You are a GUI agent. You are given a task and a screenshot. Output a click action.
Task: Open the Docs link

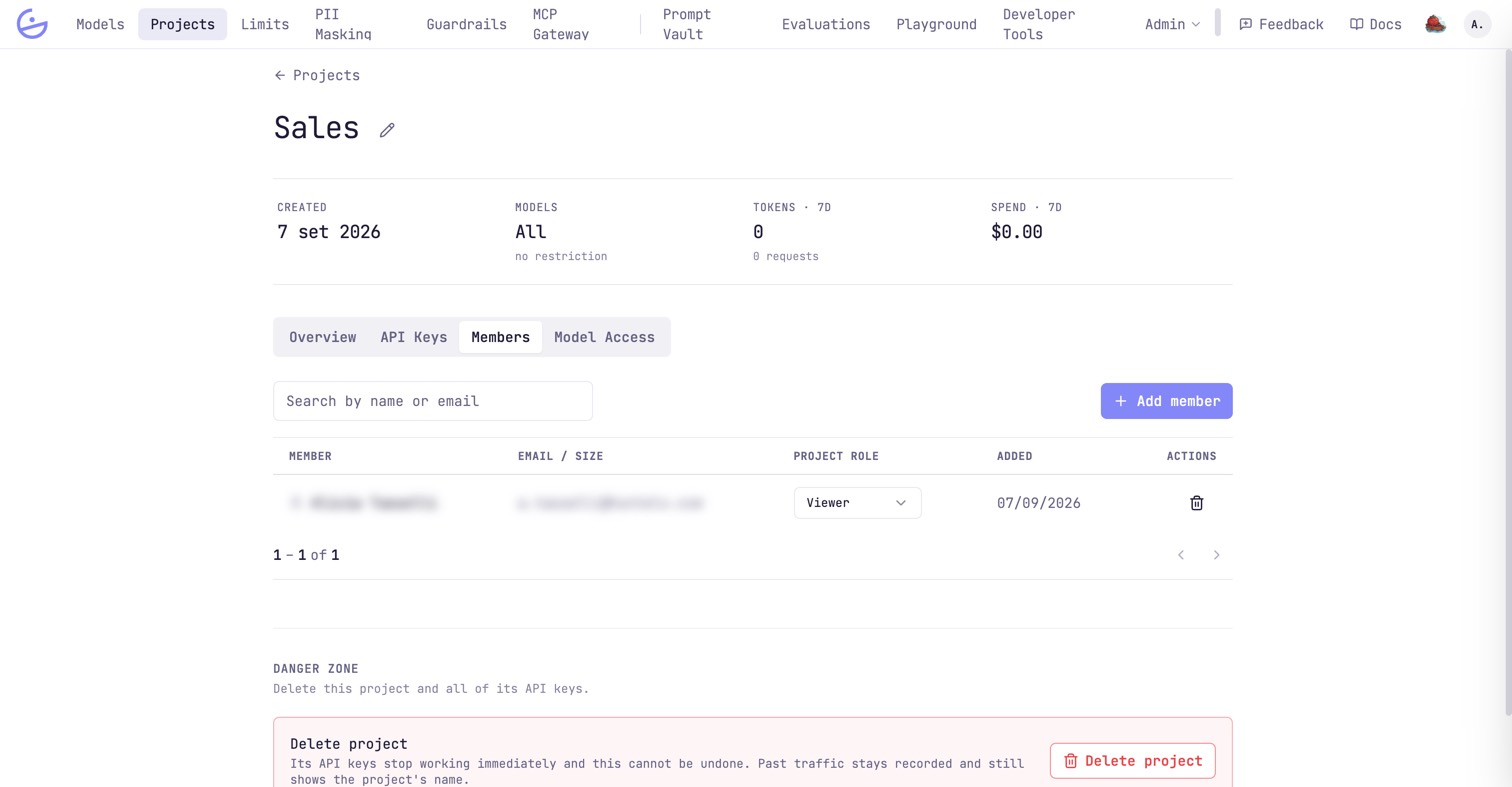click(1376, 24)
